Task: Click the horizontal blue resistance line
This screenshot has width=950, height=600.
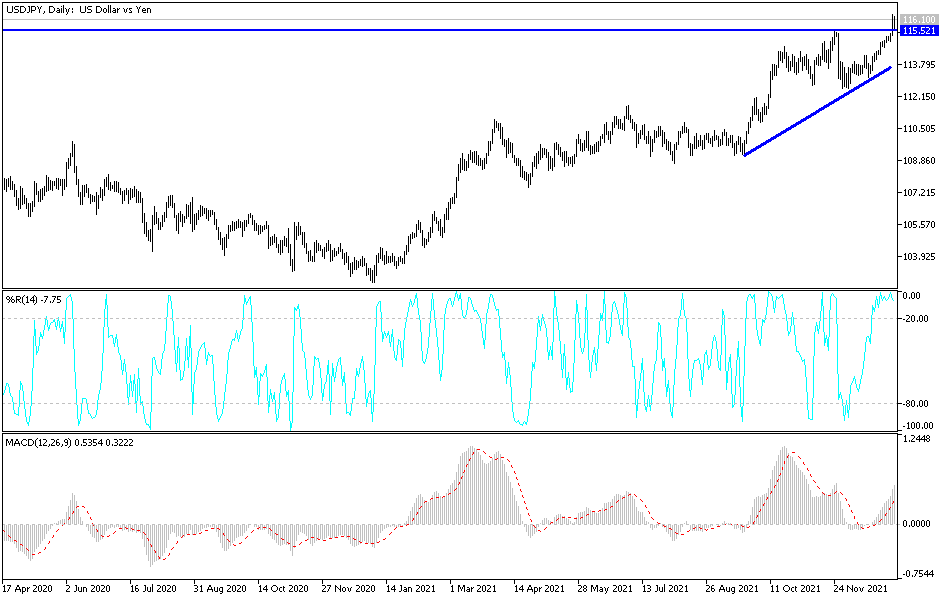Action: (400, 30)
